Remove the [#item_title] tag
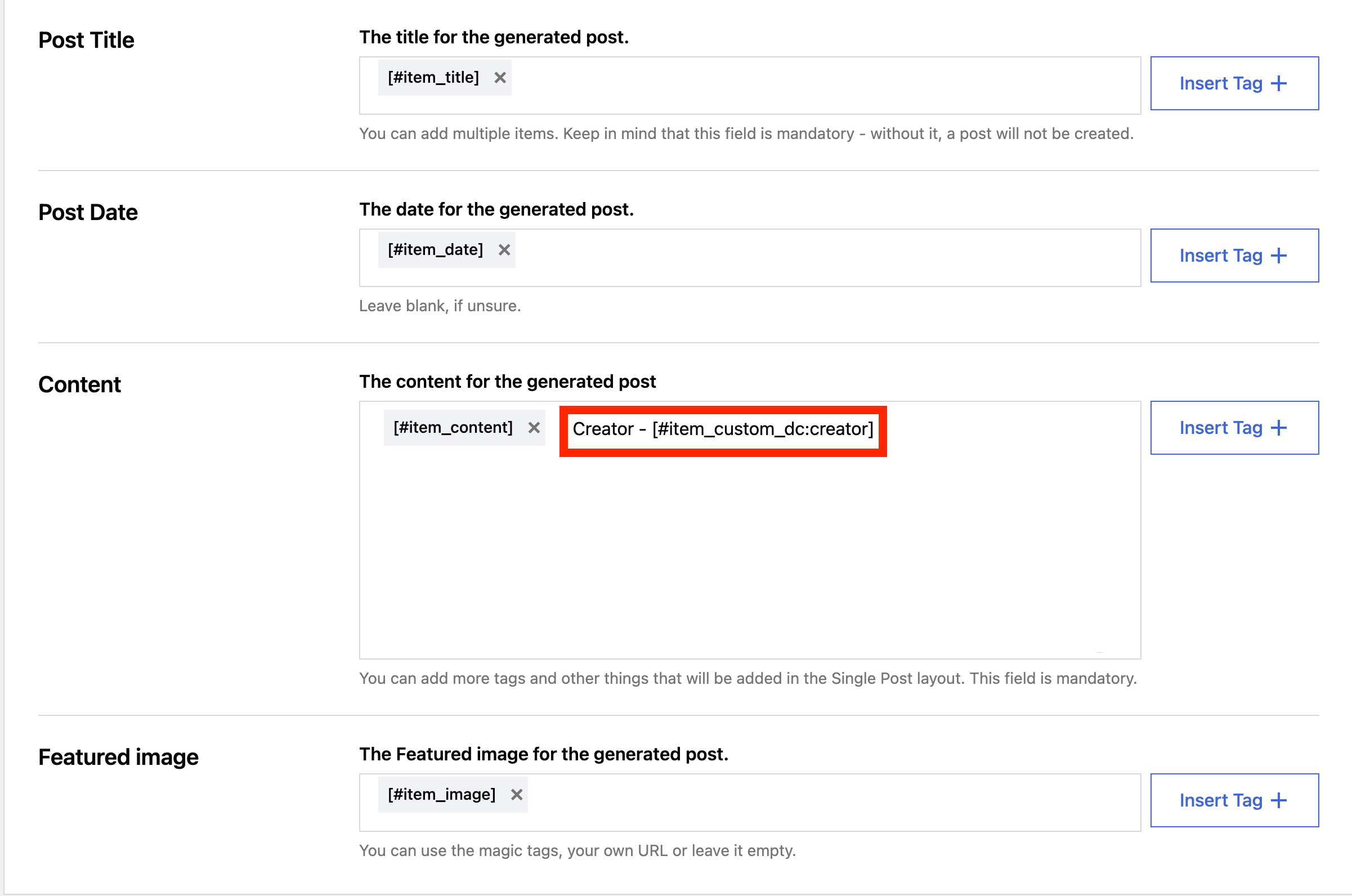The image size is (1352, 896). coord(500,78)
